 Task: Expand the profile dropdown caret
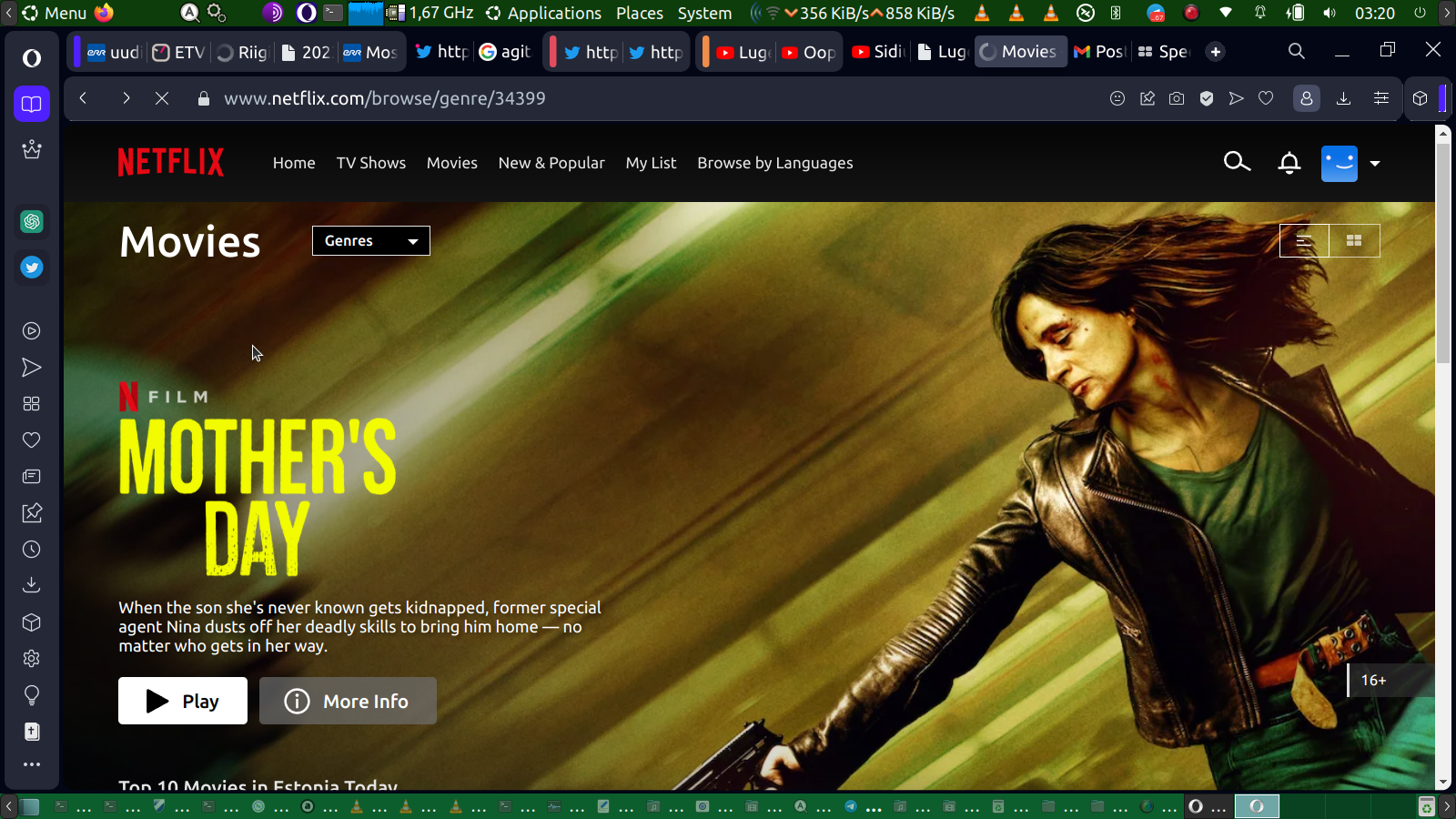coord(1375,164)
